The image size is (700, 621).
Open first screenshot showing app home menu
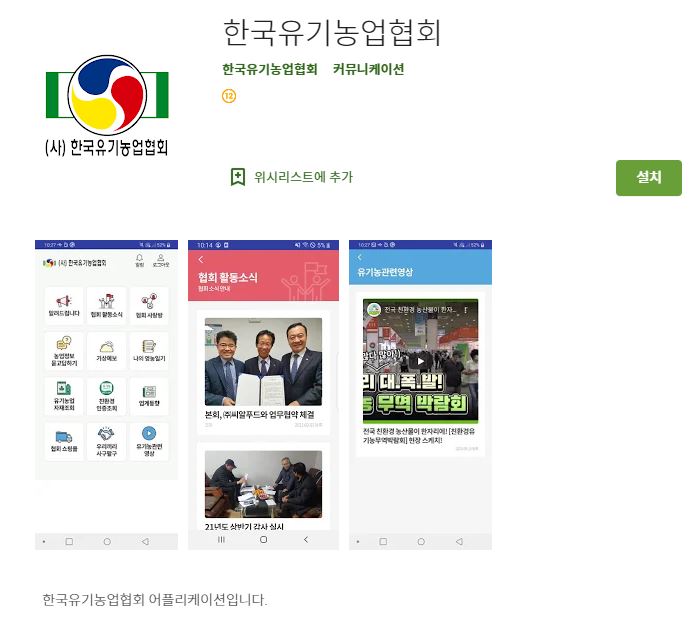click(x=106, y=395)
